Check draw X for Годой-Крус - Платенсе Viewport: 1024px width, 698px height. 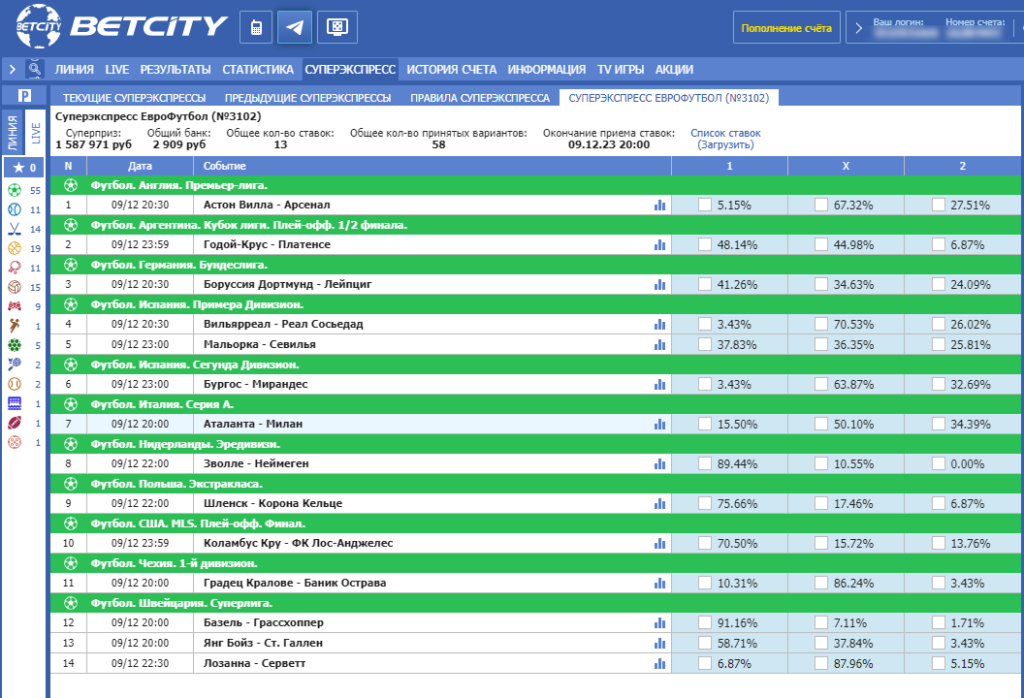821,245
